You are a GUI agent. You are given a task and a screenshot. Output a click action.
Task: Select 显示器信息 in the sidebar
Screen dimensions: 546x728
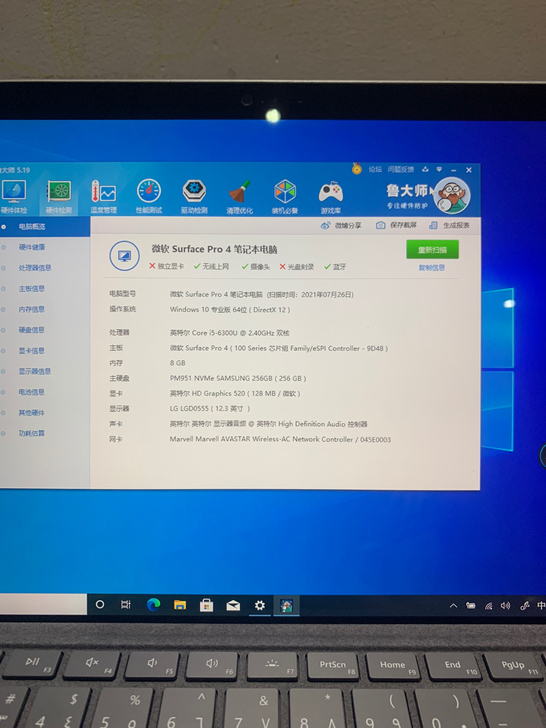coord(35,371)
